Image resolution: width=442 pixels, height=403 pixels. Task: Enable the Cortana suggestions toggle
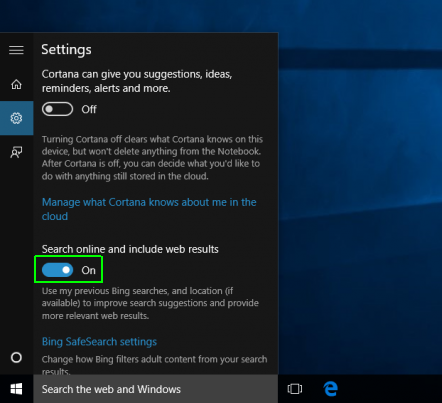57,109
